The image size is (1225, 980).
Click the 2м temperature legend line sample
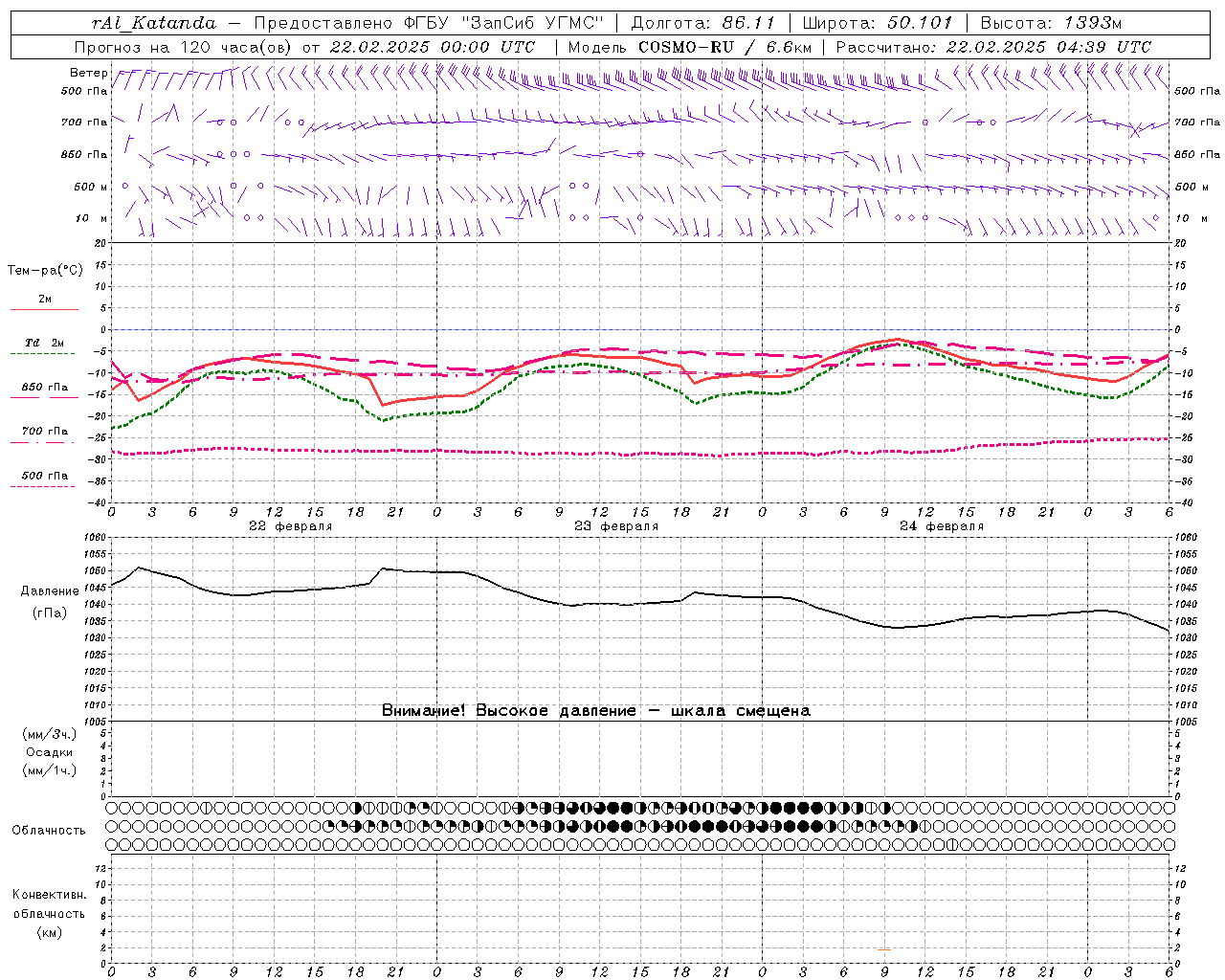pos(45,310)
